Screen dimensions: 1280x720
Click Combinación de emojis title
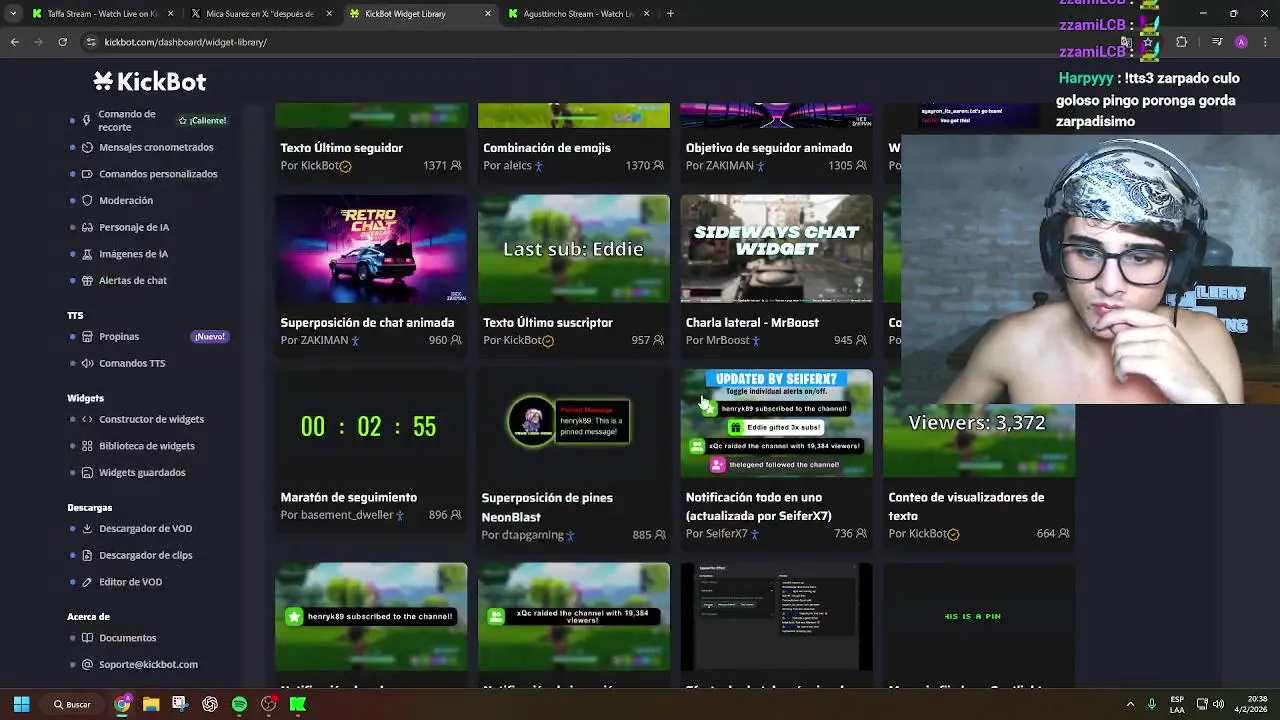pyautogui.click(x=547, y=148)
